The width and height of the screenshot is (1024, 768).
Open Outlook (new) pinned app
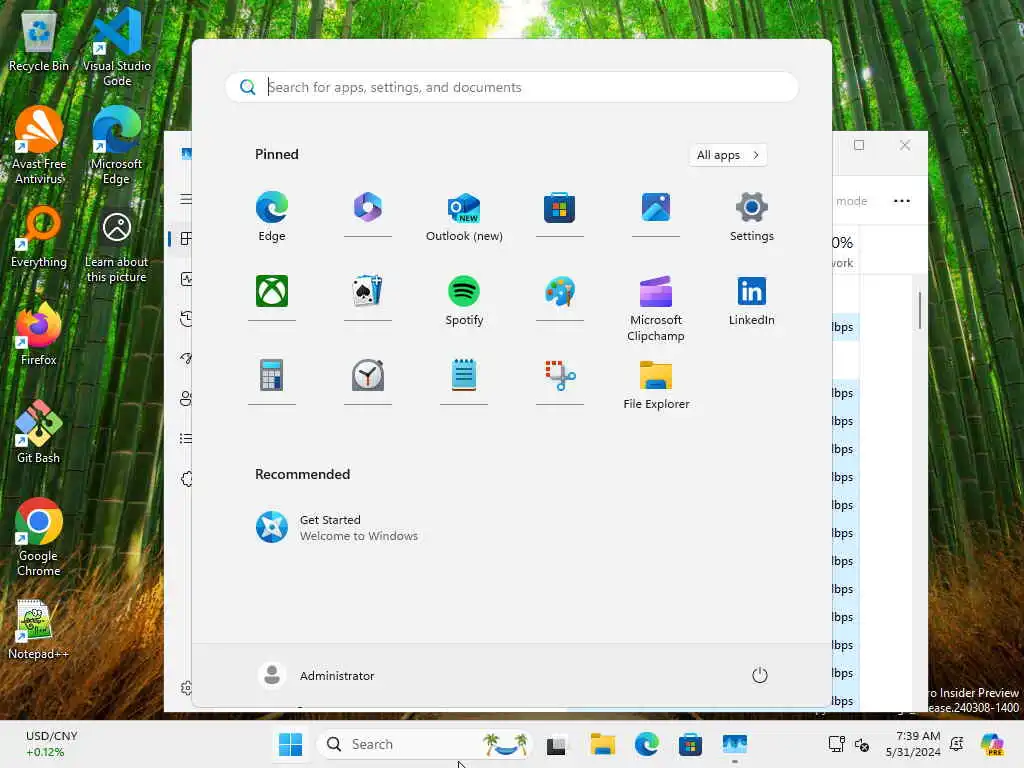[464, 216]
